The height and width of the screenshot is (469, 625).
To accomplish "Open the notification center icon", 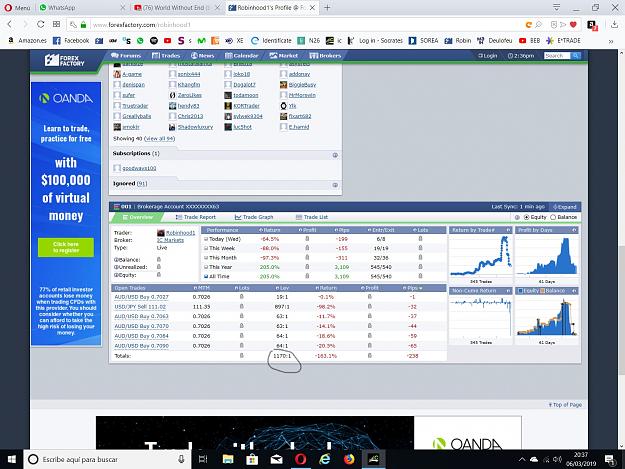I will pyautogui.click(x=609, y=459).
